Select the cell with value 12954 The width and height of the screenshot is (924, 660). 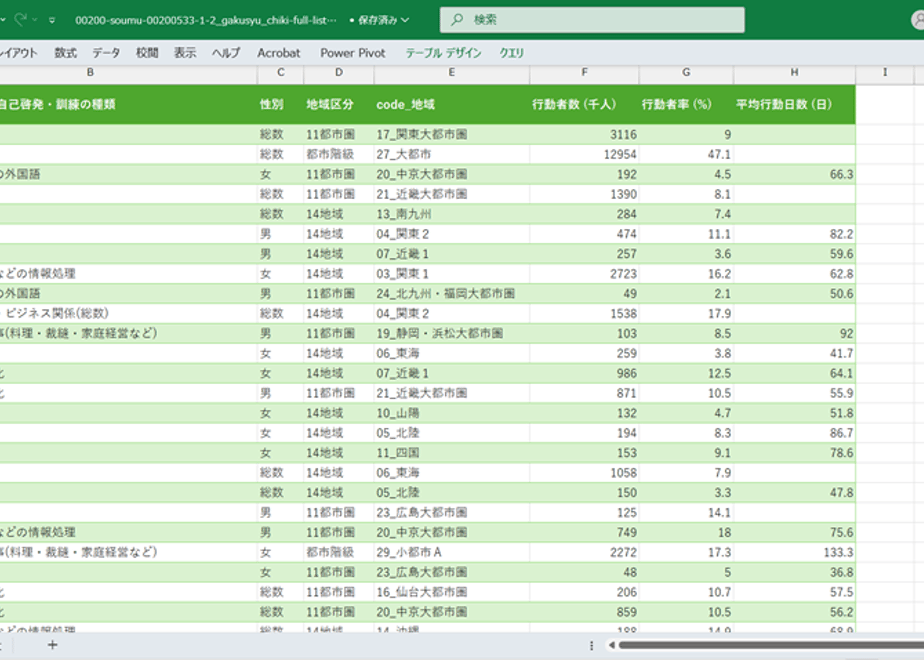coord(584,154)
